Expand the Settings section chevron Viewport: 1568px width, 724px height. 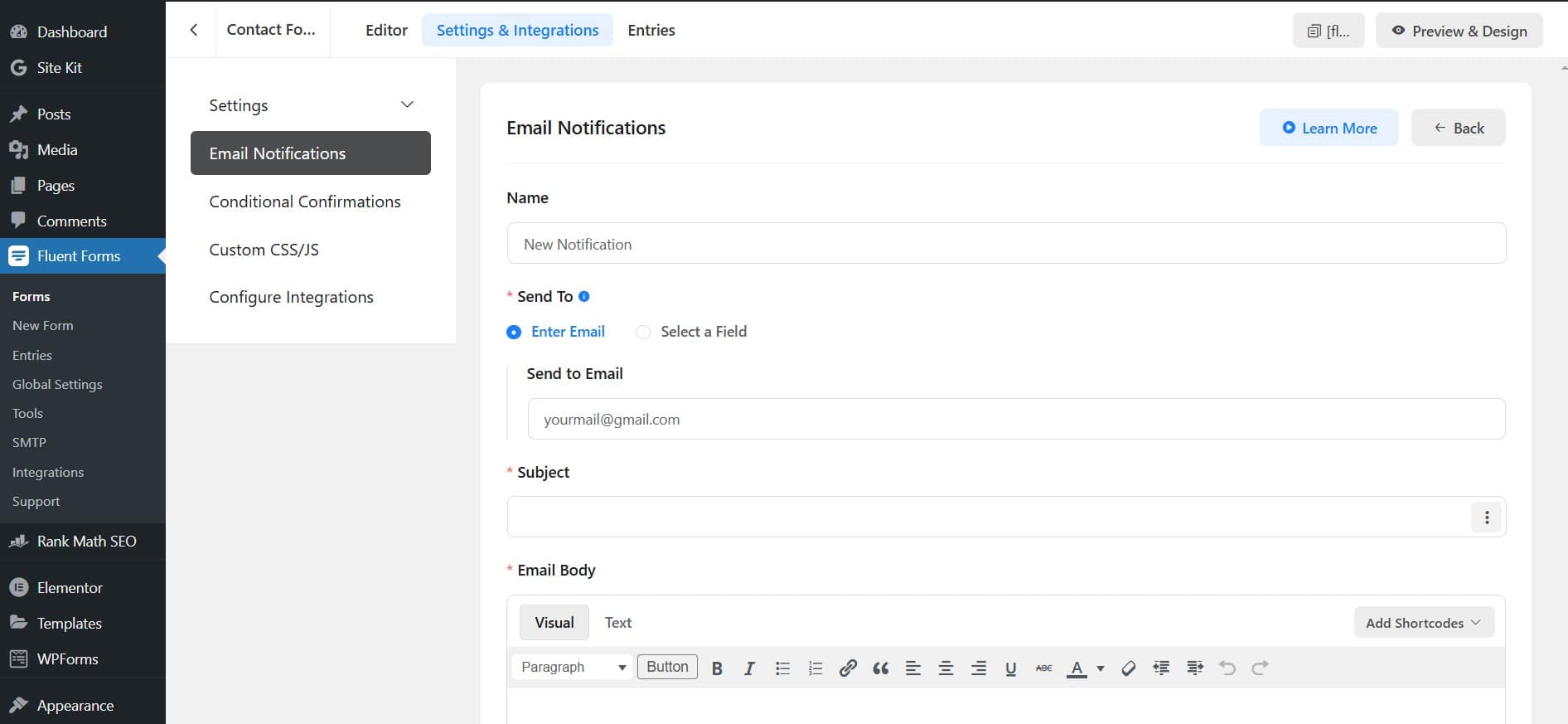tap(407, 104)
